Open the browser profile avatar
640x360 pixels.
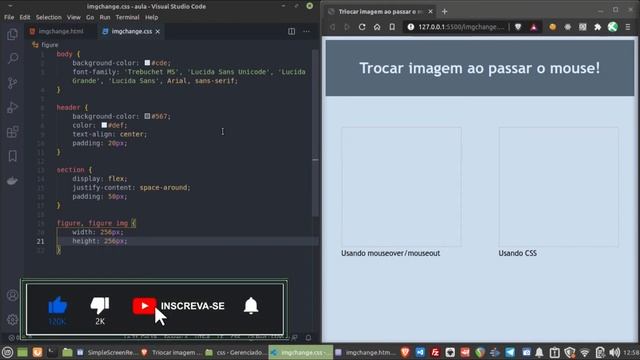[613, 27]
